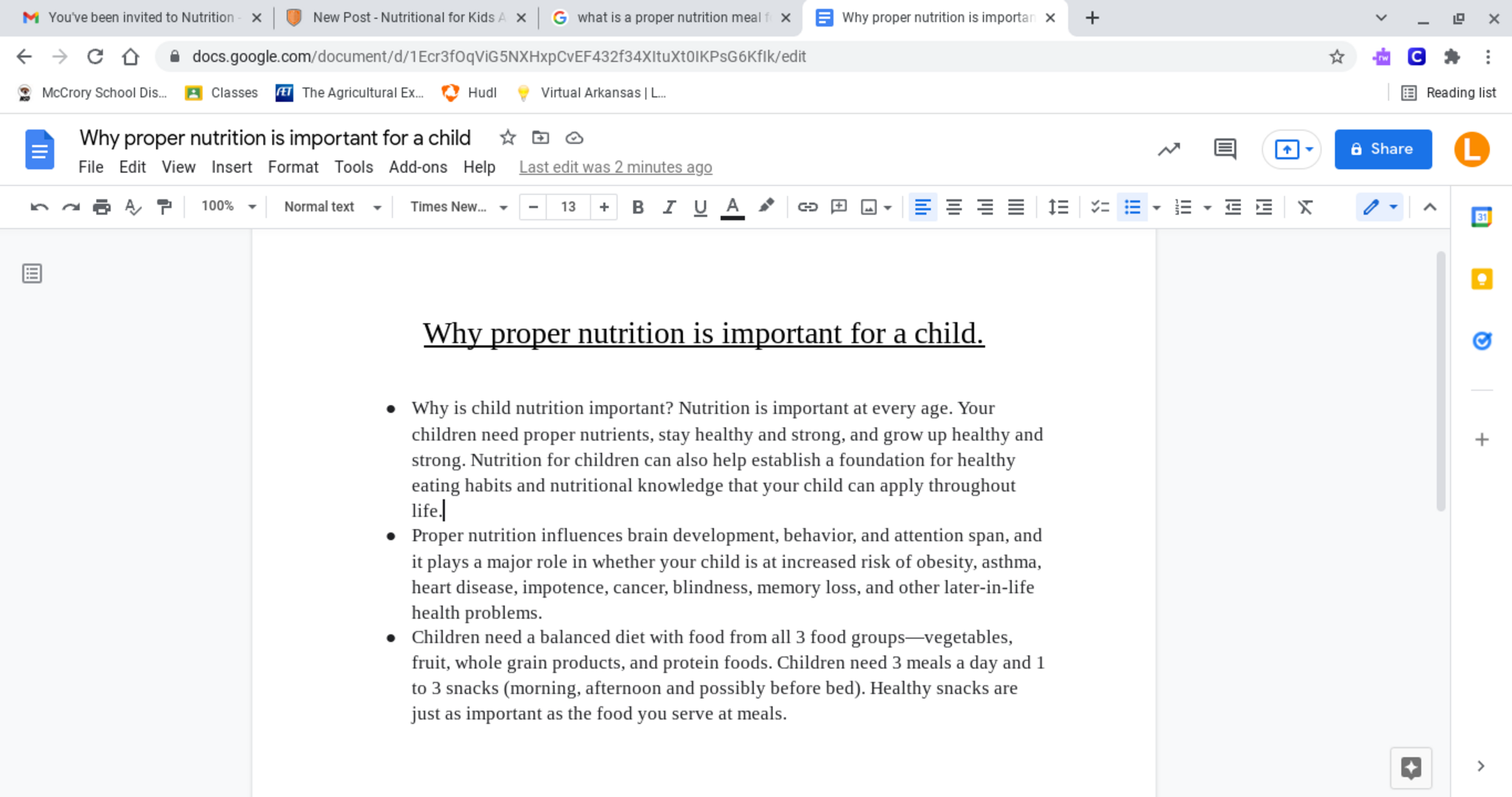The image size is (1512, 797).
Task: Open the text color picker
Action: (x=732, y=208)
